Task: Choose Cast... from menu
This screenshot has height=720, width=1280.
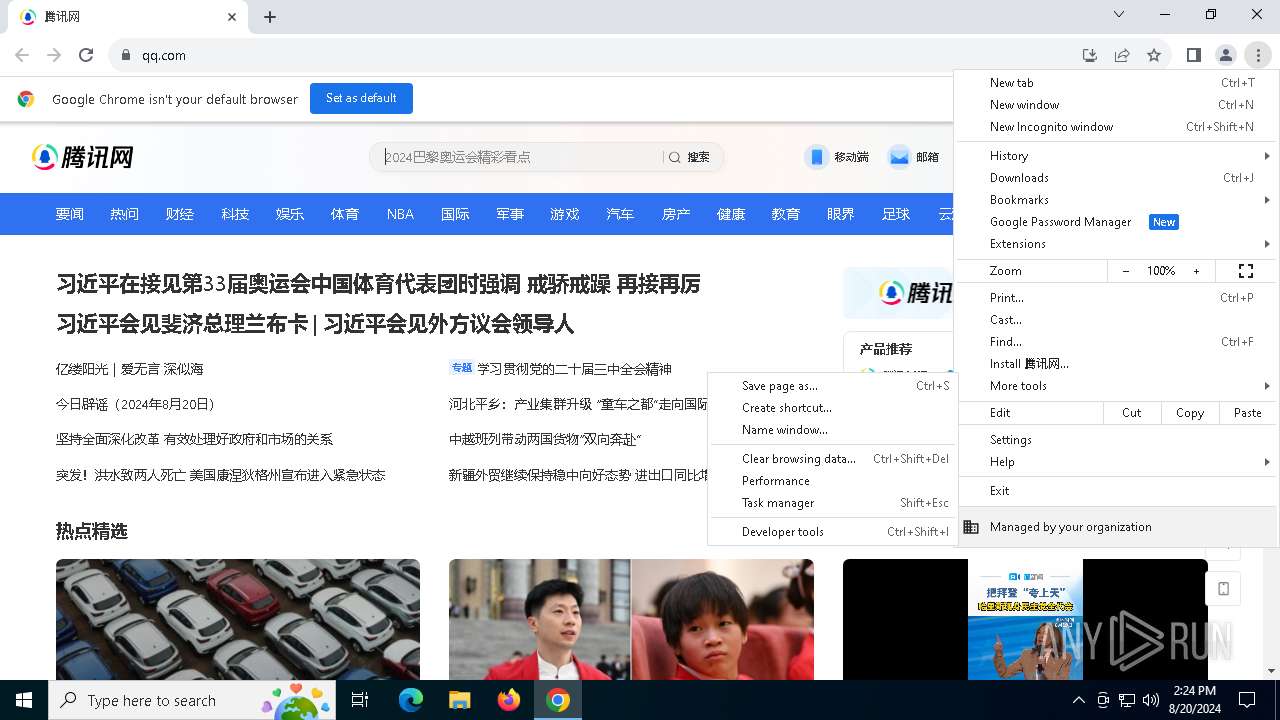Action: pos(1117,320)
